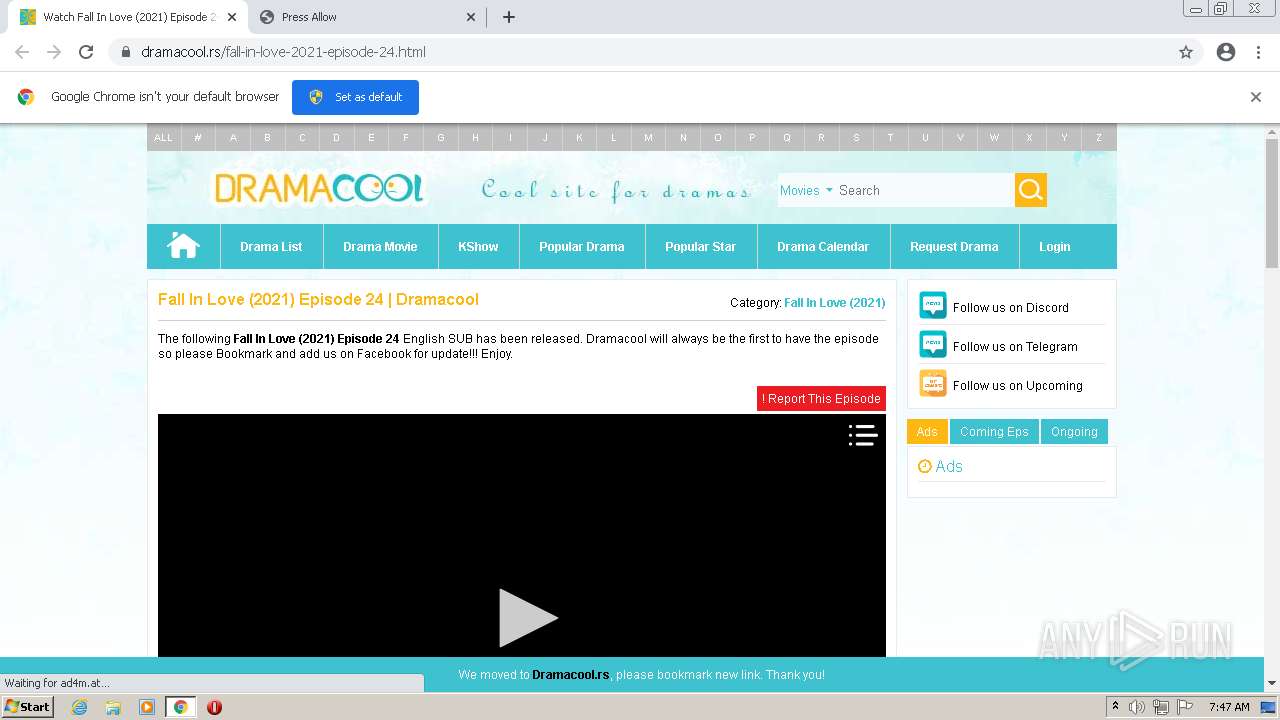Switch to the Ads tab
The width and height of the screenshot is (1280, 720).
pyautogui.click(x=927, y=432)
